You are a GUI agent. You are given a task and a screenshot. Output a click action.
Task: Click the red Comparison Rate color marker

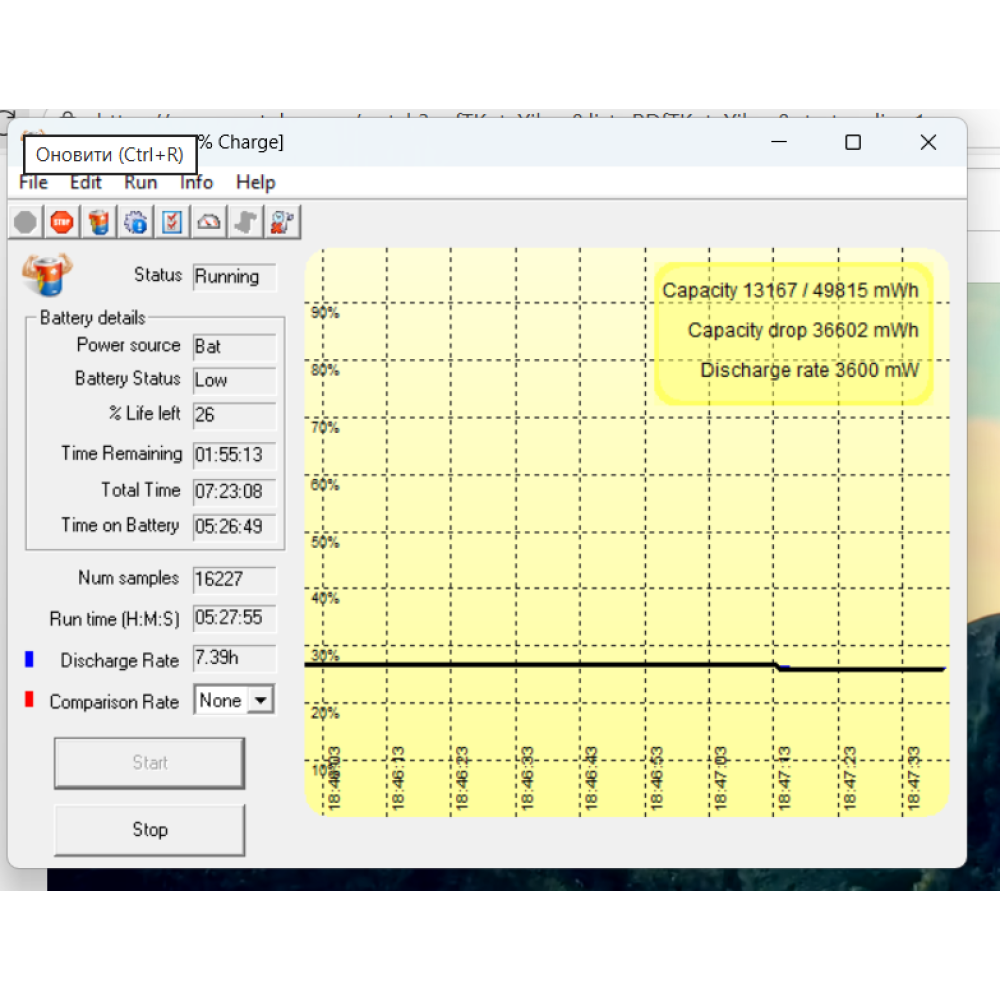(29, 700)
